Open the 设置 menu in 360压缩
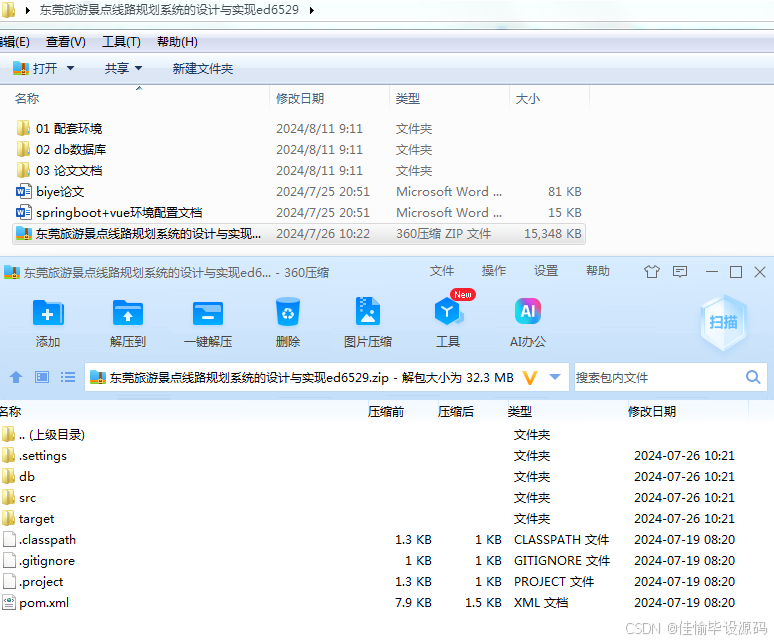This screenshot has width=774, height=642. coord(546,271)
